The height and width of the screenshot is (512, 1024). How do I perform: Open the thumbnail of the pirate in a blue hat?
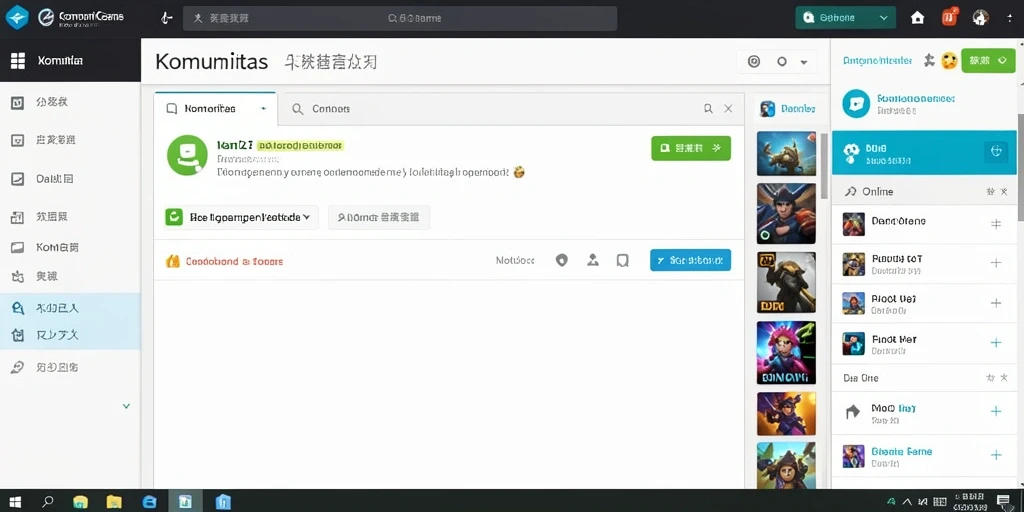tap(786, 214)
